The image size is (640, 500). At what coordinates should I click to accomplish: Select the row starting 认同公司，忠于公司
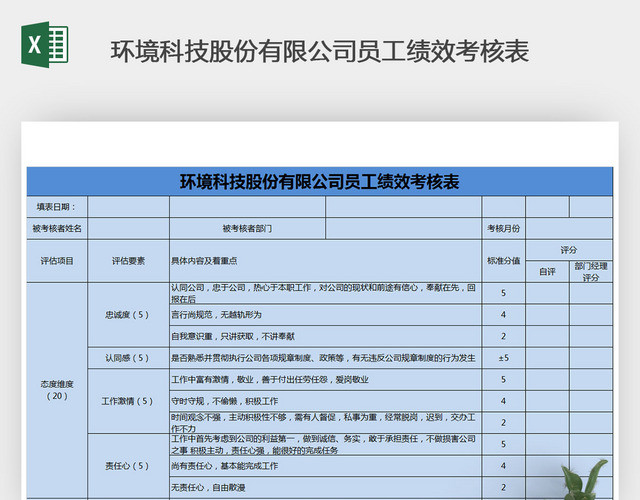(326, 293)
